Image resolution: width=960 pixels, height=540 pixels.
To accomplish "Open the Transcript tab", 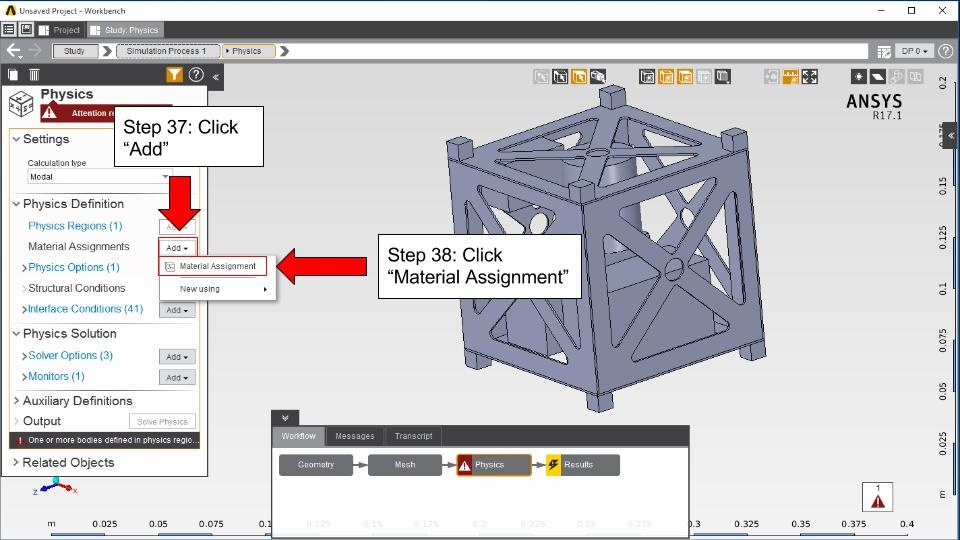I will point(413,436).
